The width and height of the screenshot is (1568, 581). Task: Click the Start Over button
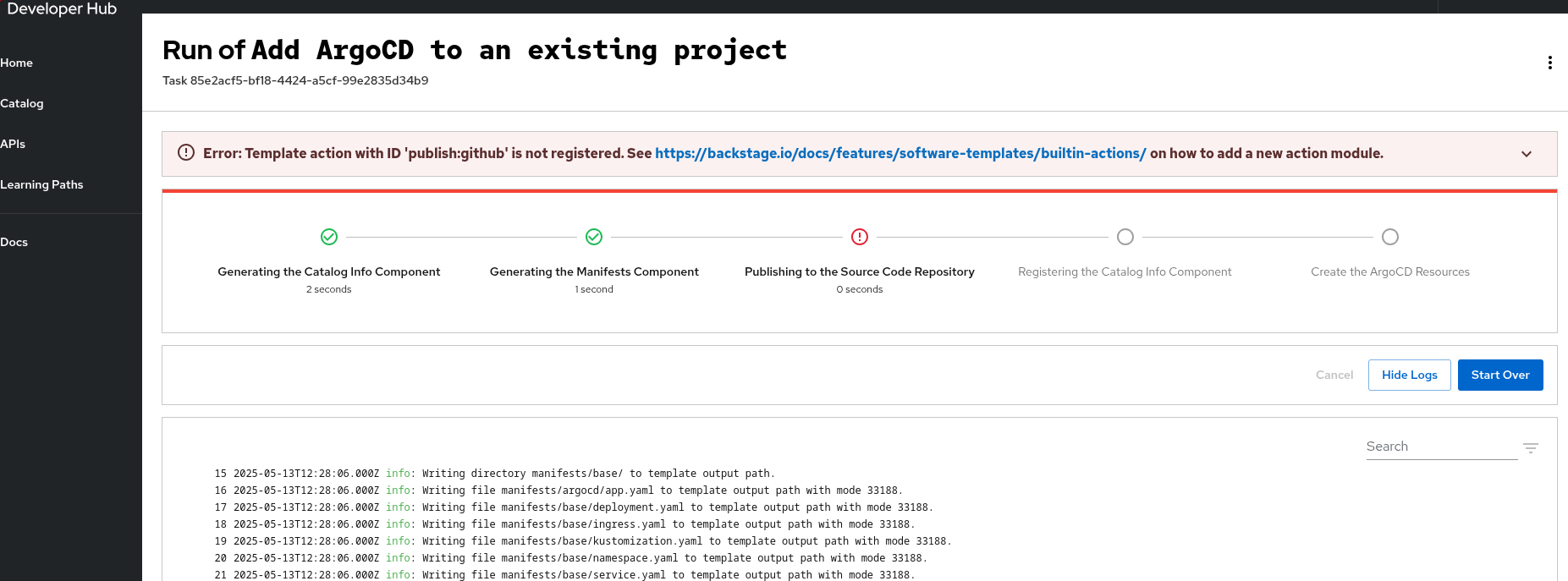(x=1499, y=375)
